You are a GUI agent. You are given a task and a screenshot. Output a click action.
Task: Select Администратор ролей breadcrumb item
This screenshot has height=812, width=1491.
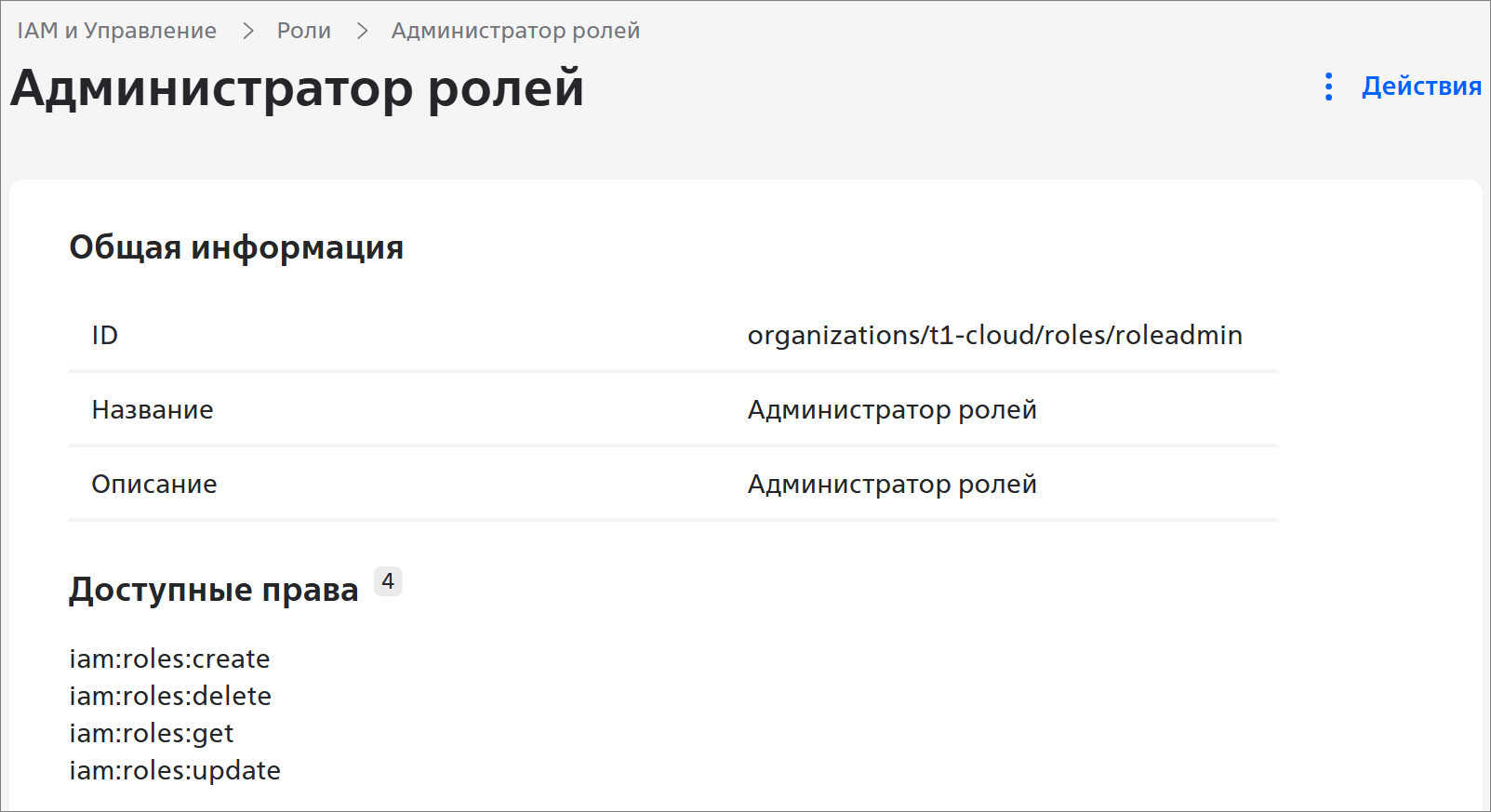[x=515, y=31]
